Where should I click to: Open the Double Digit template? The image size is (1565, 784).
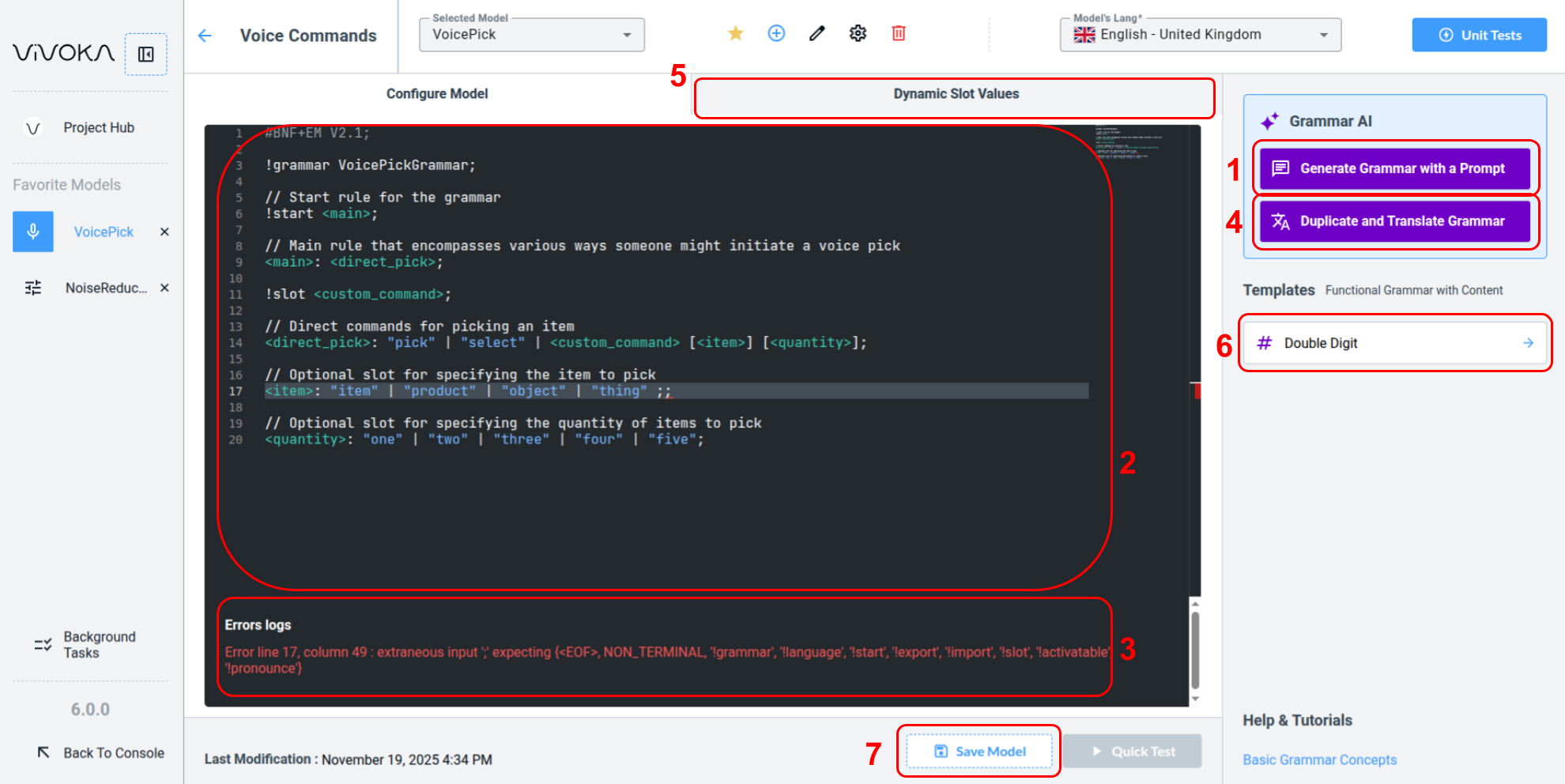pos(1394,343)
